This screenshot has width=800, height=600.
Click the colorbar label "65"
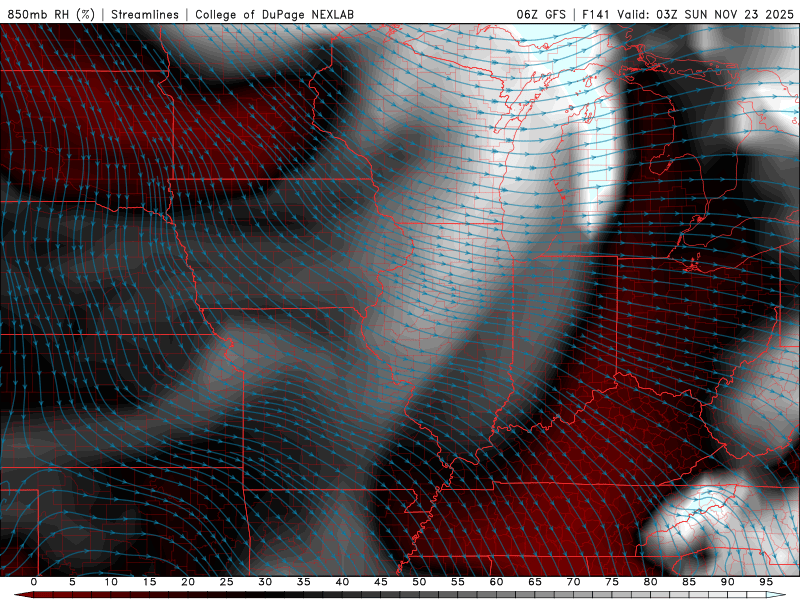pyautogui.click(x=535, y=582)
